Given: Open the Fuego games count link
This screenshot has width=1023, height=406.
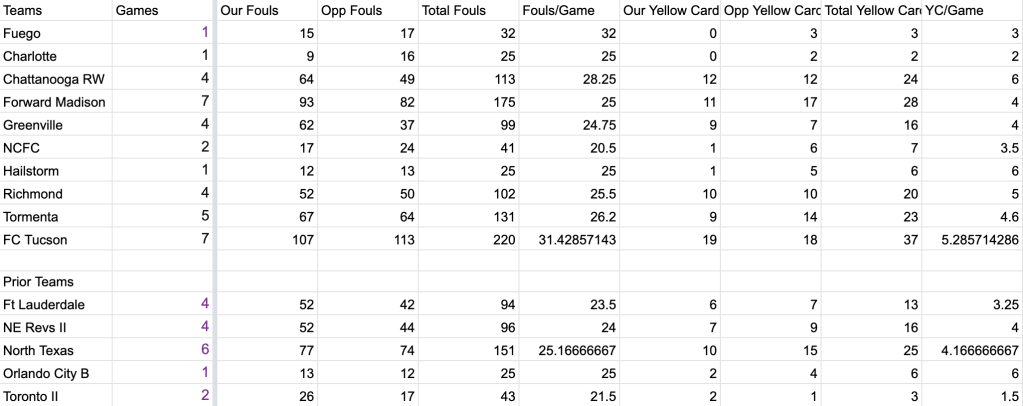Looking at the screenshot, I should tap(205, 33).
